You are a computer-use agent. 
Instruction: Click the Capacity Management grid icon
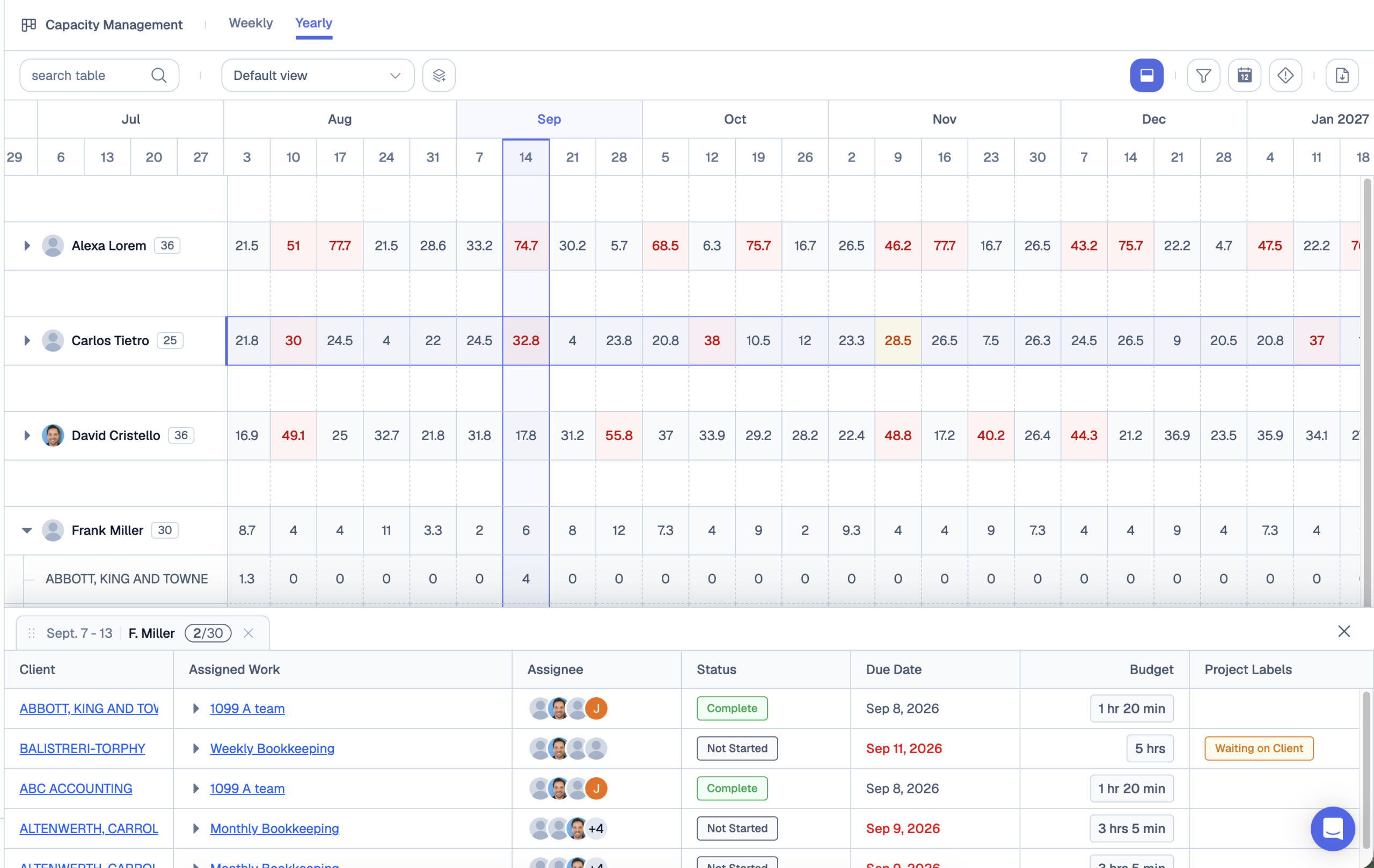click(x=28, y=25)
